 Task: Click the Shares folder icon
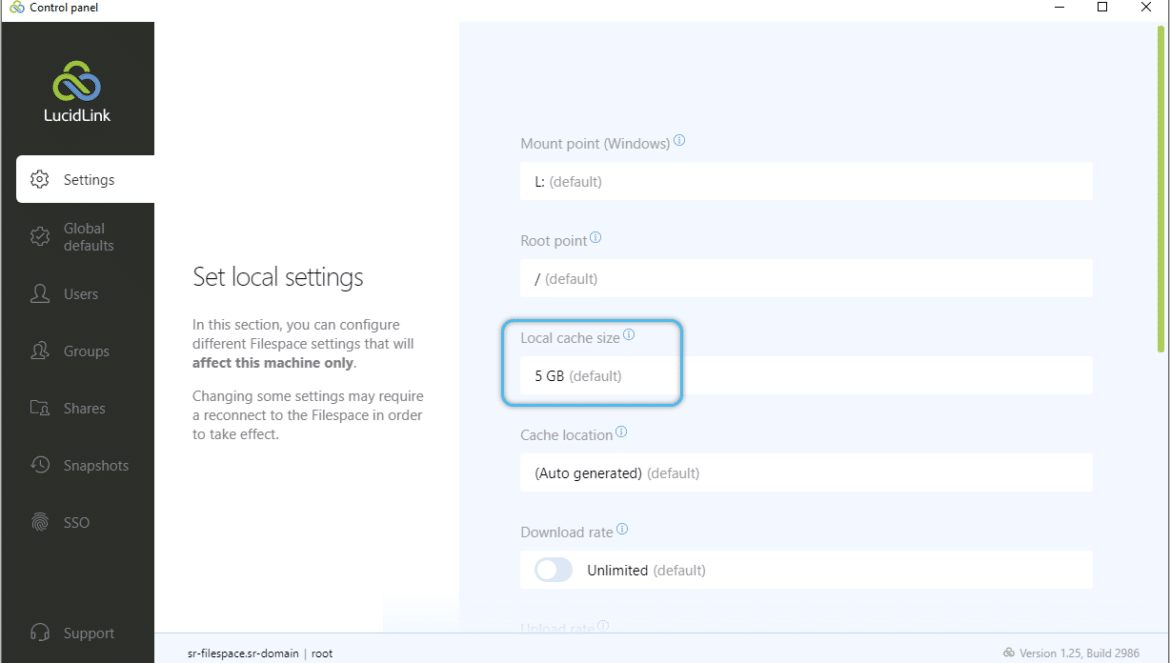(40, 407)
